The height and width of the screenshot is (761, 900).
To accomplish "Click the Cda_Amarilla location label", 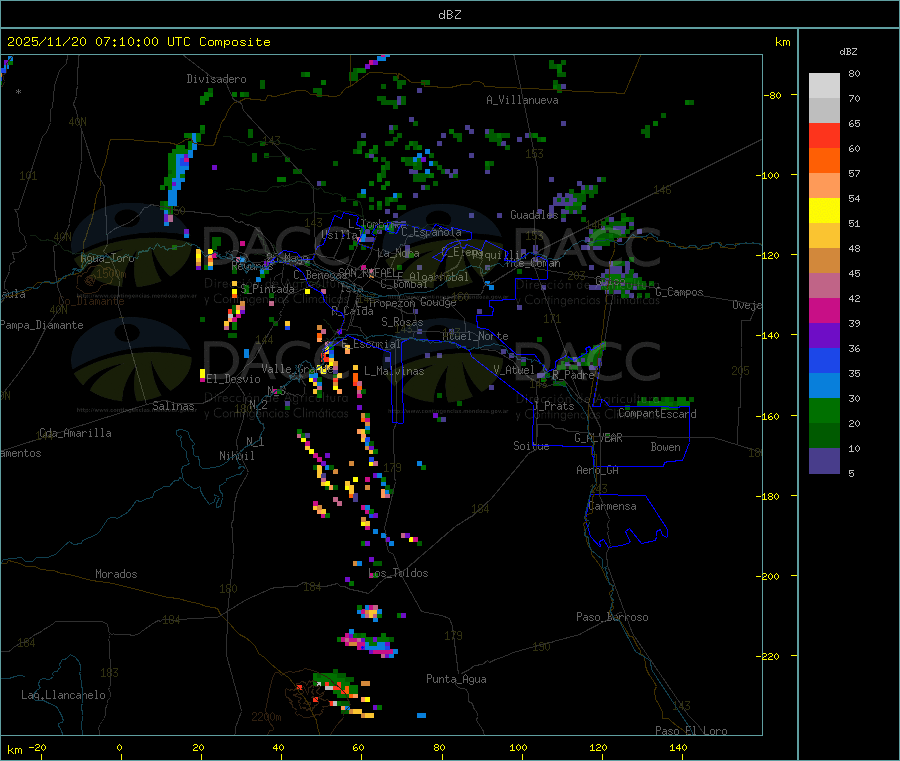I will [x=75, y=434].
